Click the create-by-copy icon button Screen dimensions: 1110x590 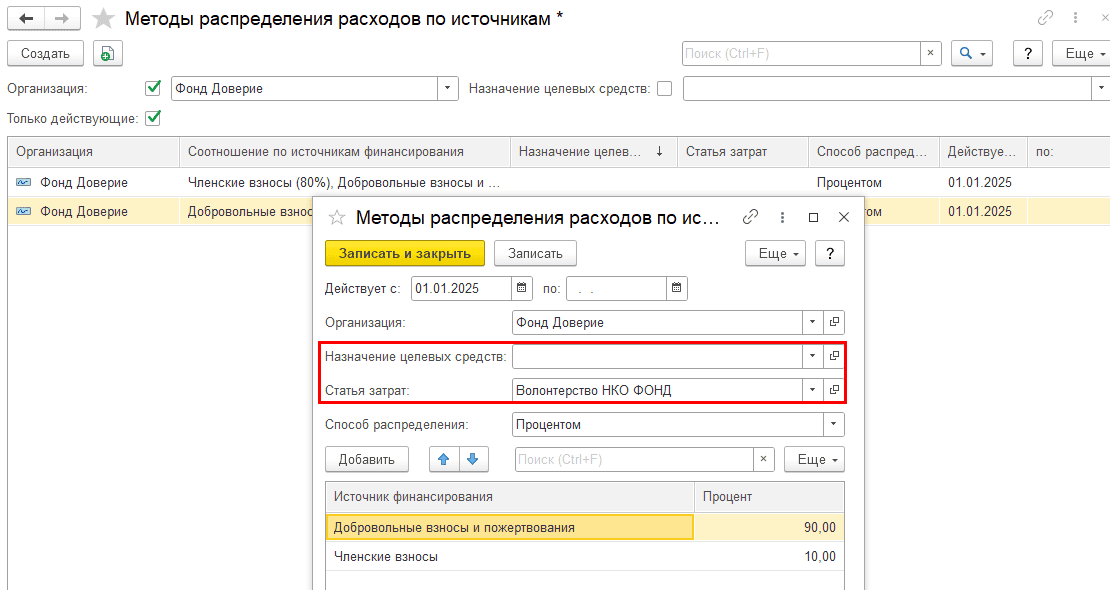click(x=107, y=54)
